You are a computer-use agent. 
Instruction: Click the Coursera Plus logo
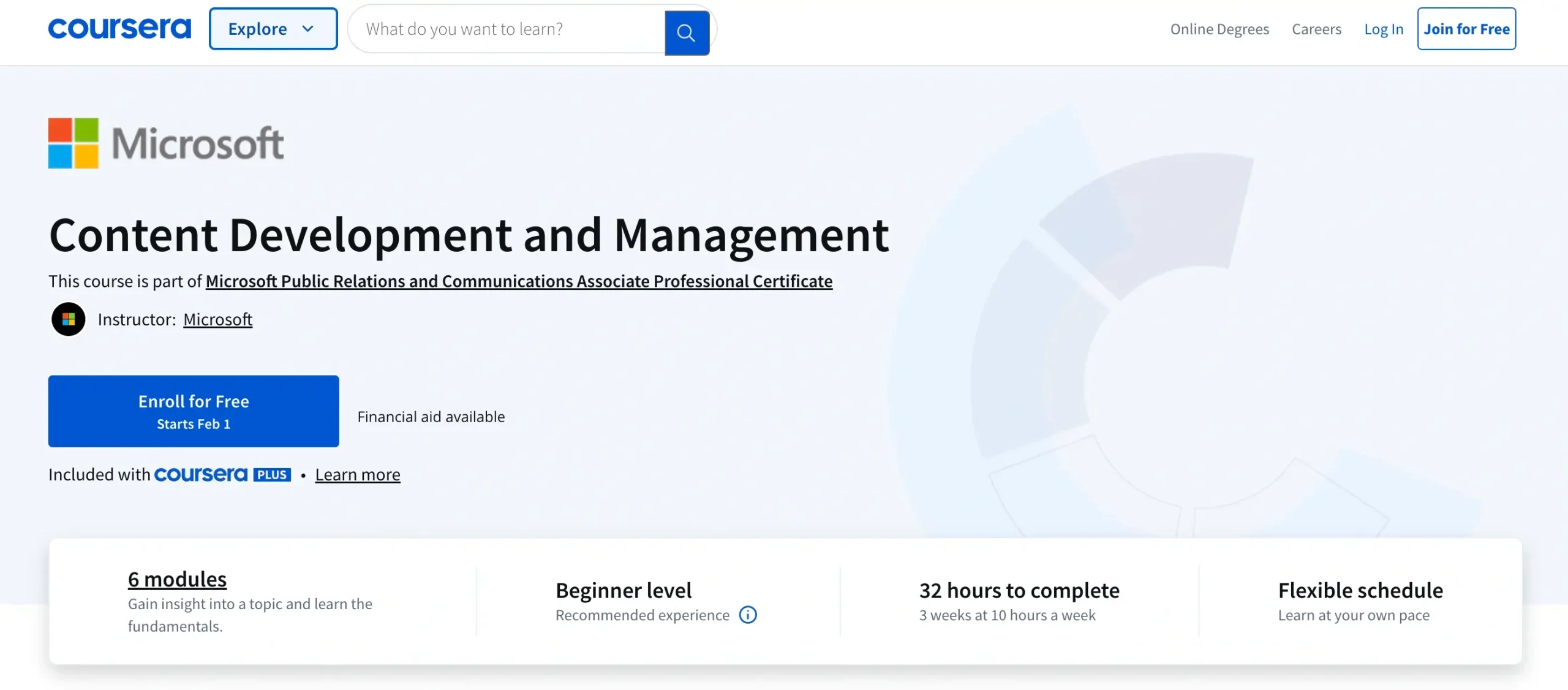tap(222, 475)
